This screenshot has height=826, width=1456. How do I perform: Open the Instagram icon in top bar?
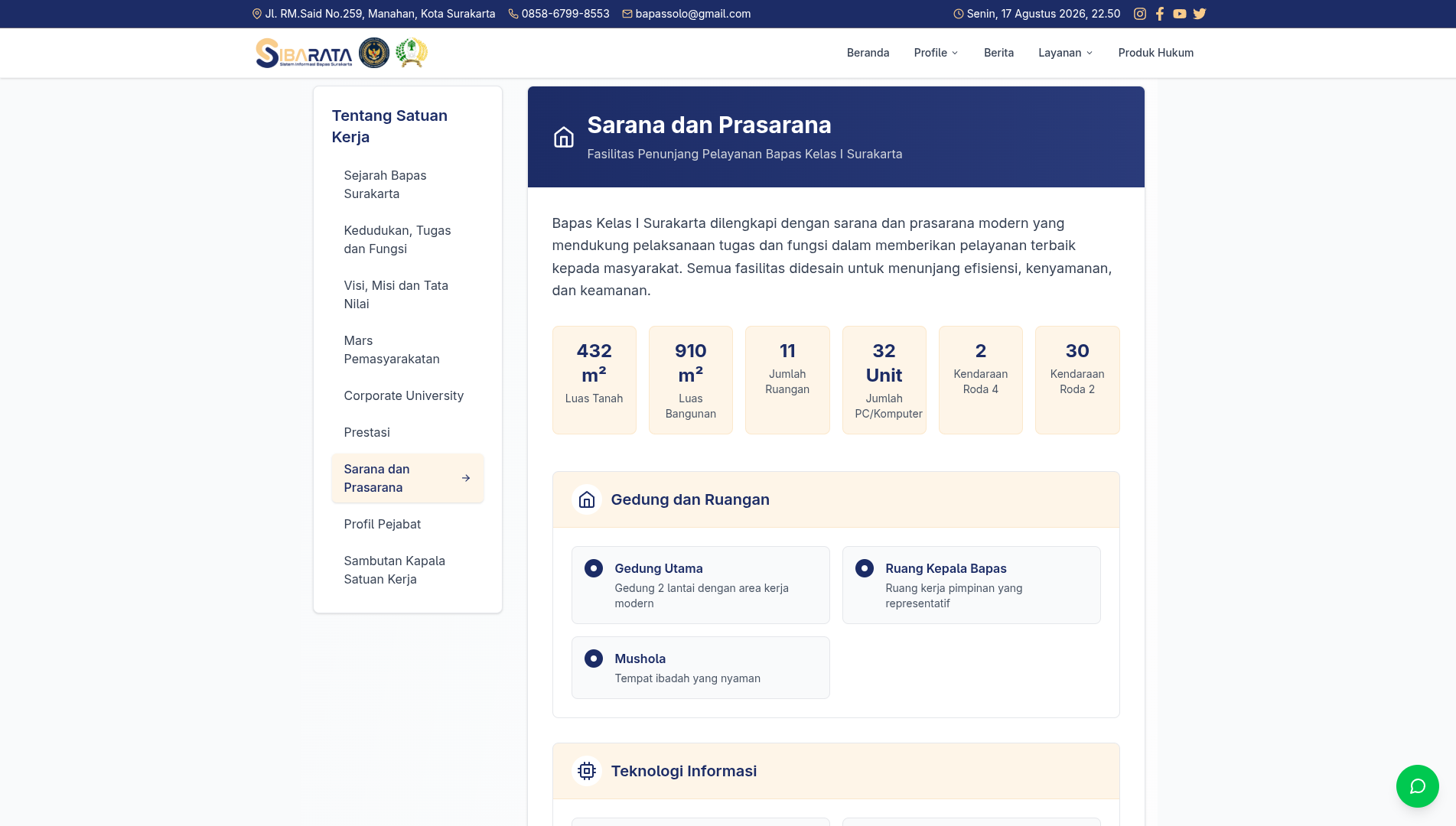pyautogui.click(x=1140, y=14)
